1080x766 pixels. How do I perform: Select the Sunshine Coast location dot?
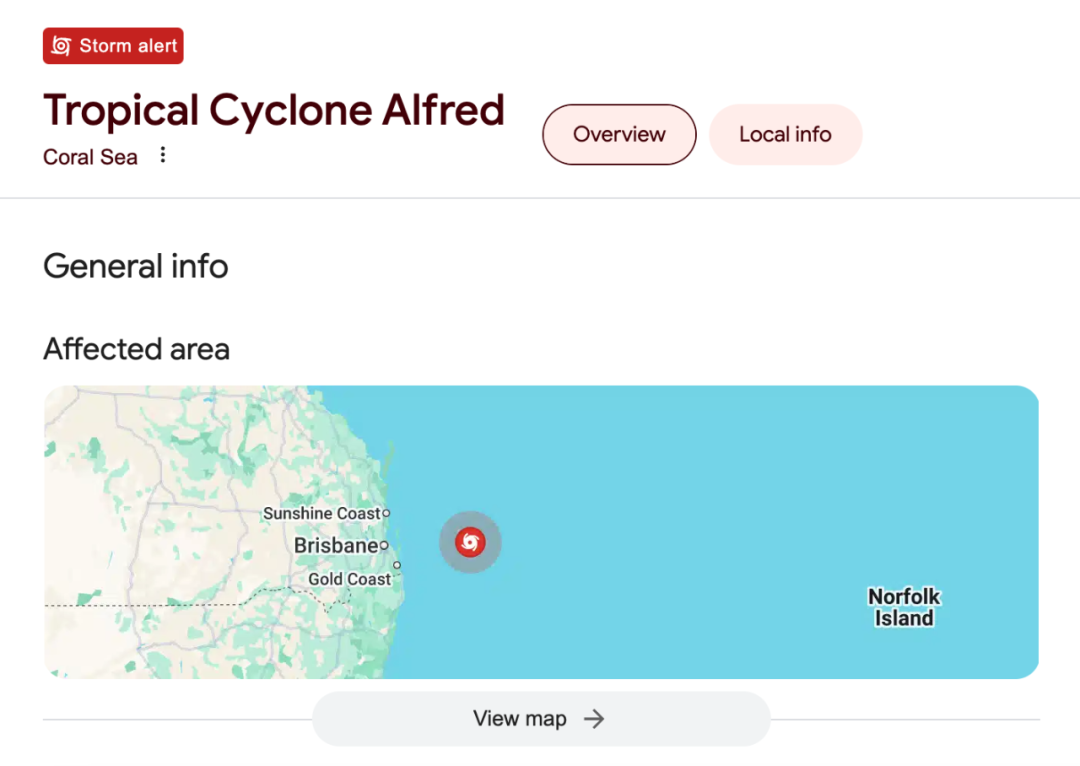coord(386,513)
